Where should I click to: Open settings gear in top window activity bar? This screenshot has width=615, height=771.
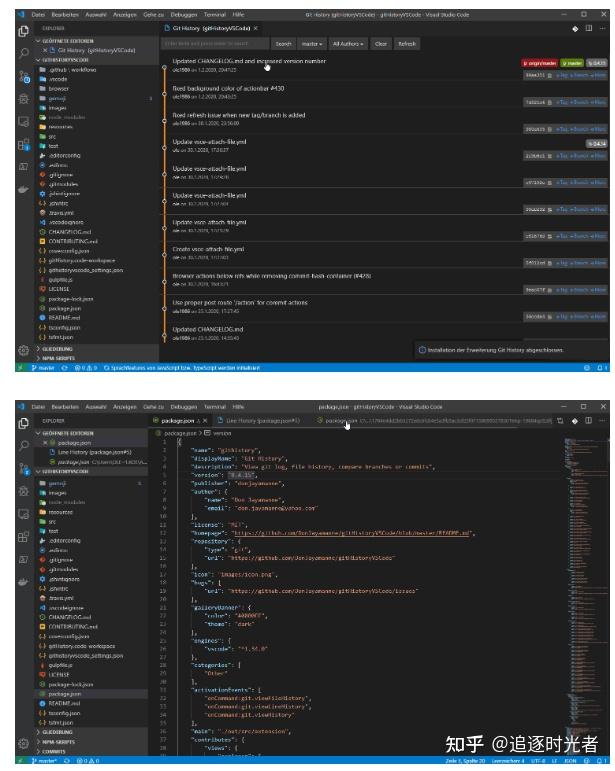pos(23,350)
